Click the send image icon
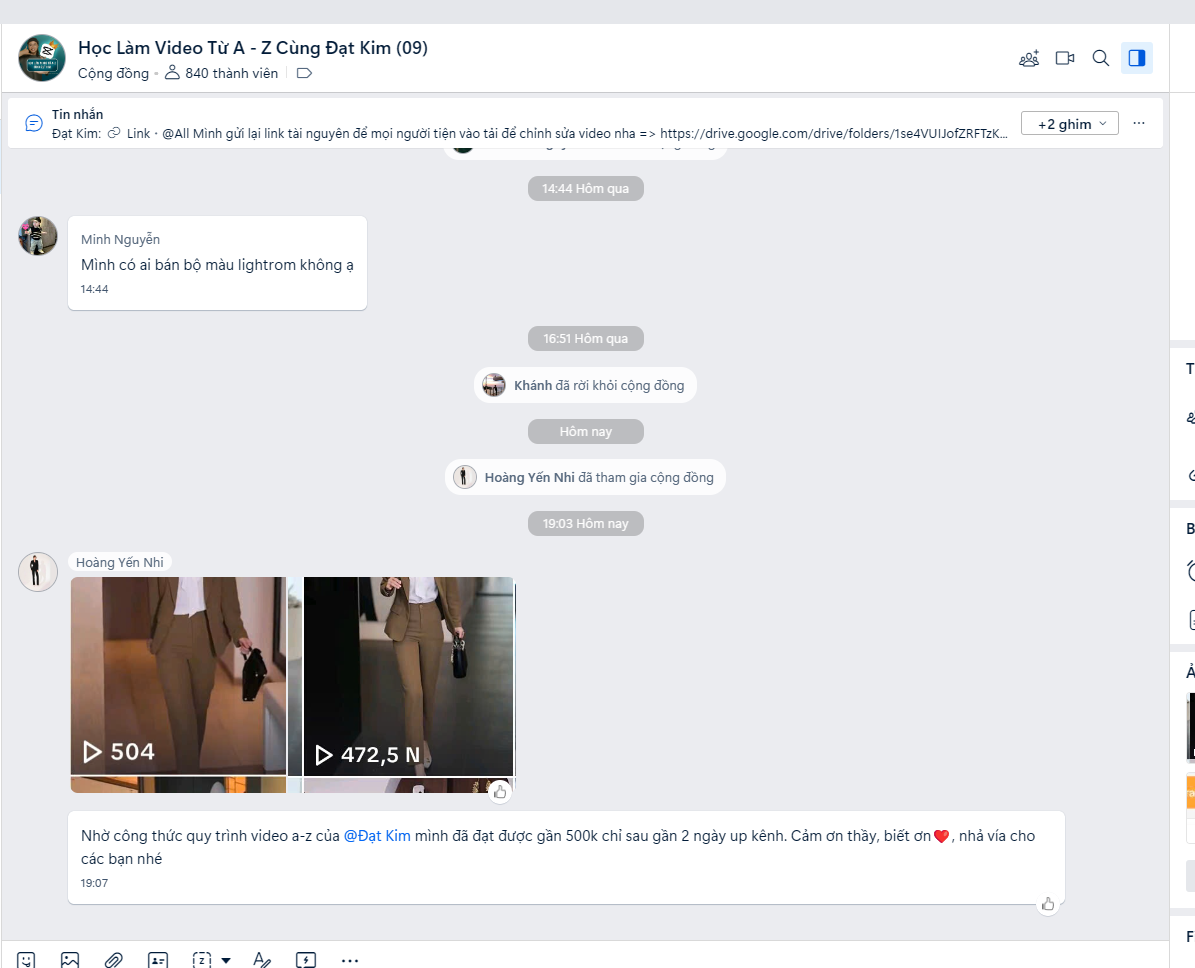Image resolution: width=1195 pixels, height=968 pixels. tap(70, 959)
